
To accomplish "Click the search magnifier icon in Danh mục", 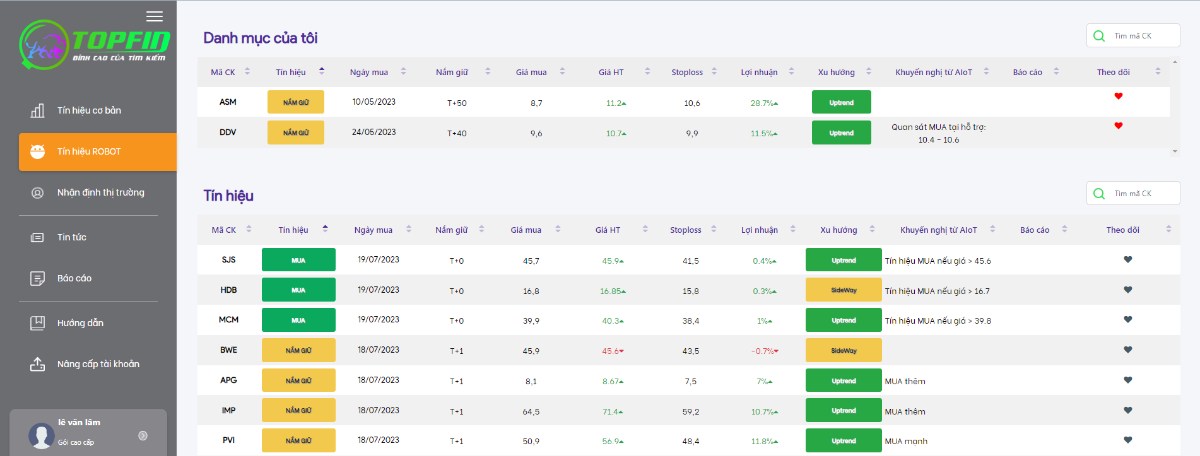I will pos(1099,35).
